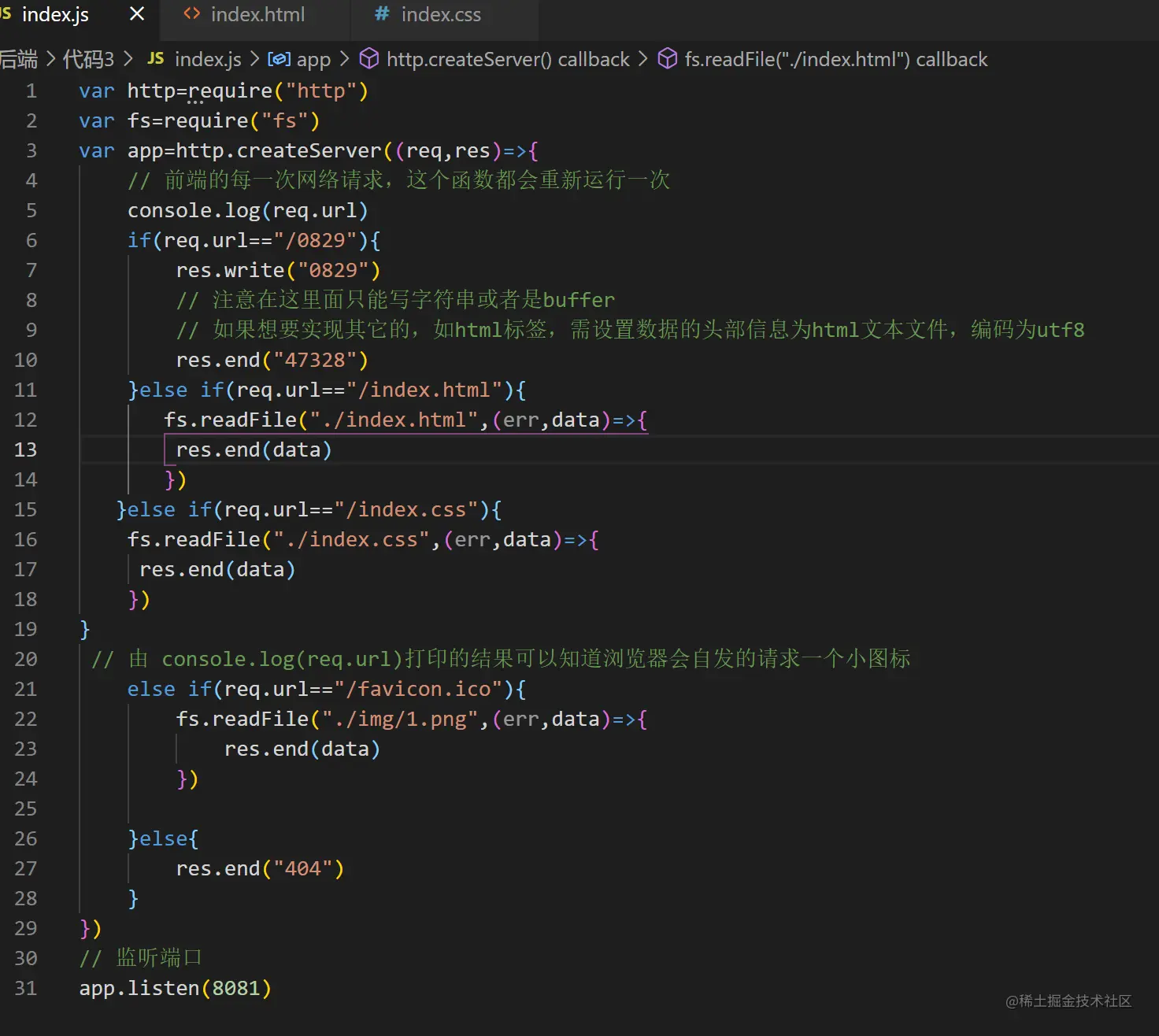Click the fs.readFile("./img/1.png") call
Screen dimensions: 1159x1036
[411, 719]
